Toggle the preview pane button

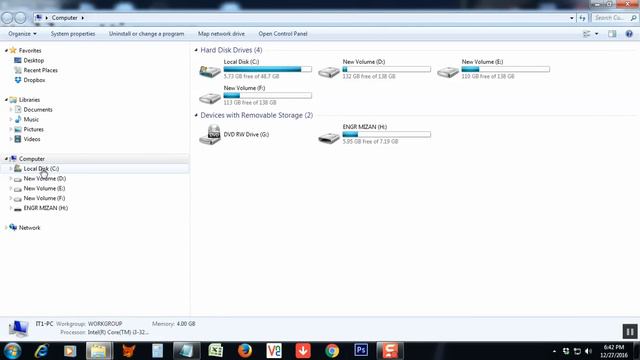tap(612, 34)
